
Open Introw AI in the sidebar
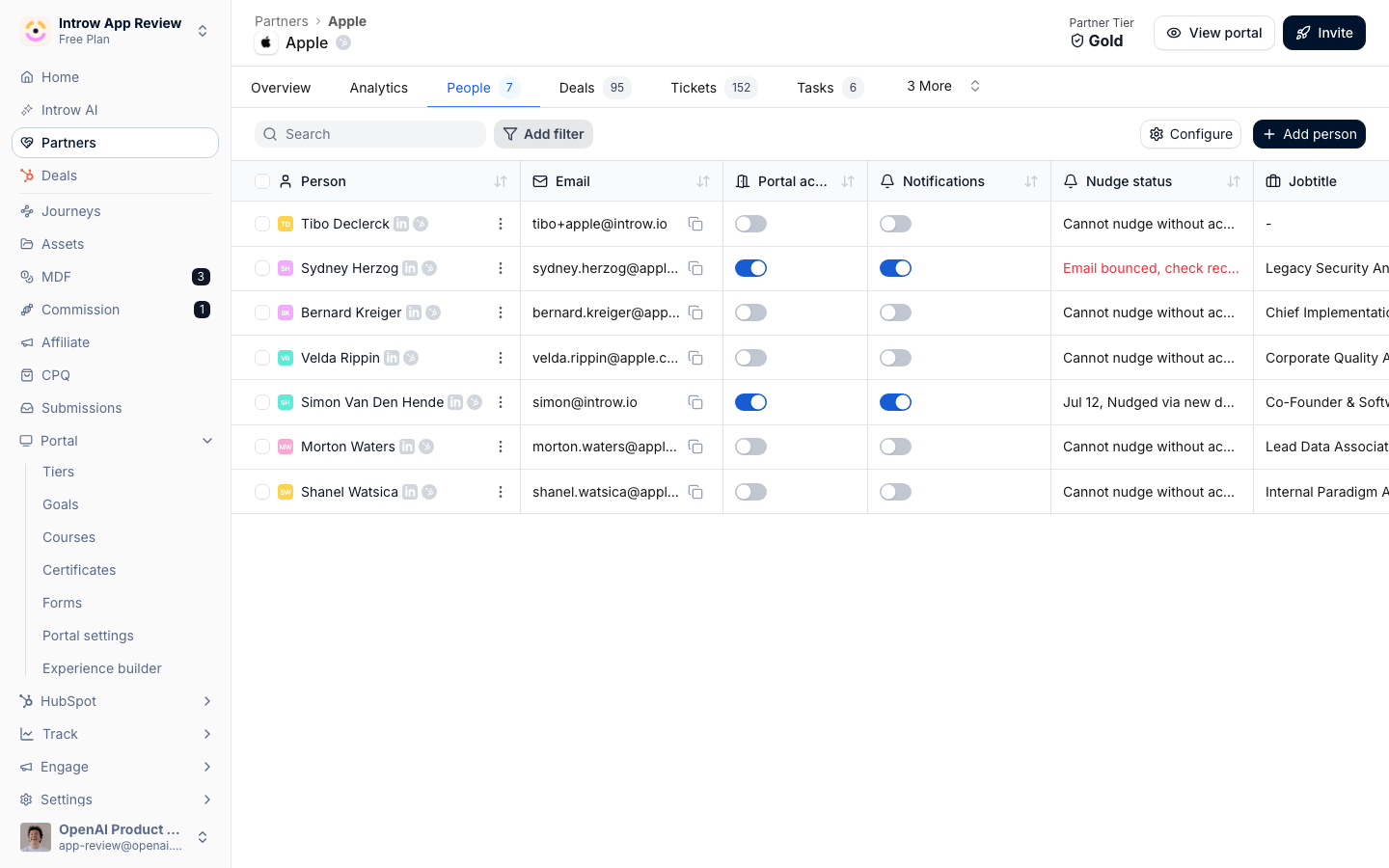[115, 110]
